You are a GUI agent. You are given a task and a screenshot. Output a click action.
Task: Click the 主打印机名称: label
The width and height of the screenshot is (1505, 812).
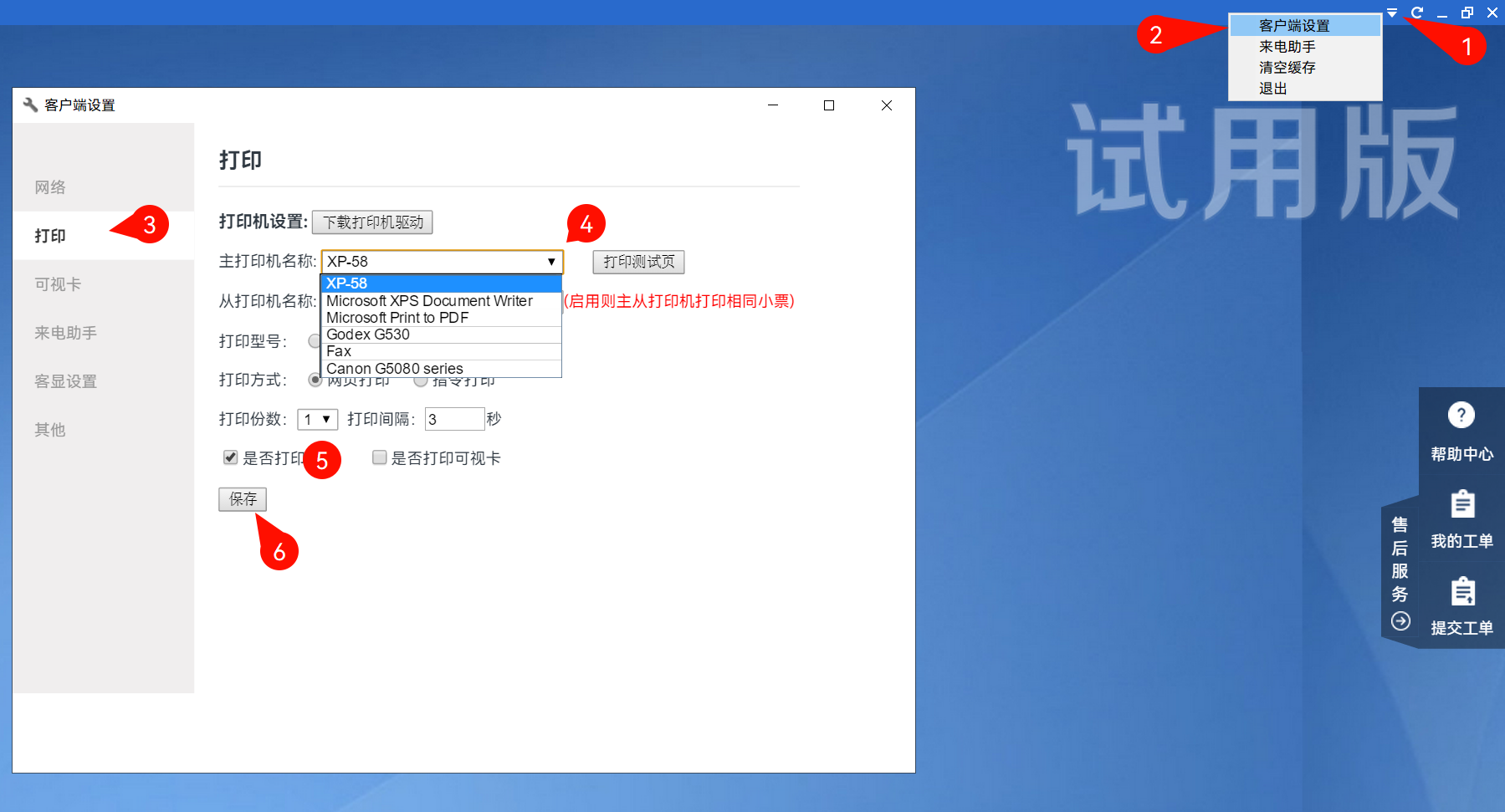tap(268, 261)
